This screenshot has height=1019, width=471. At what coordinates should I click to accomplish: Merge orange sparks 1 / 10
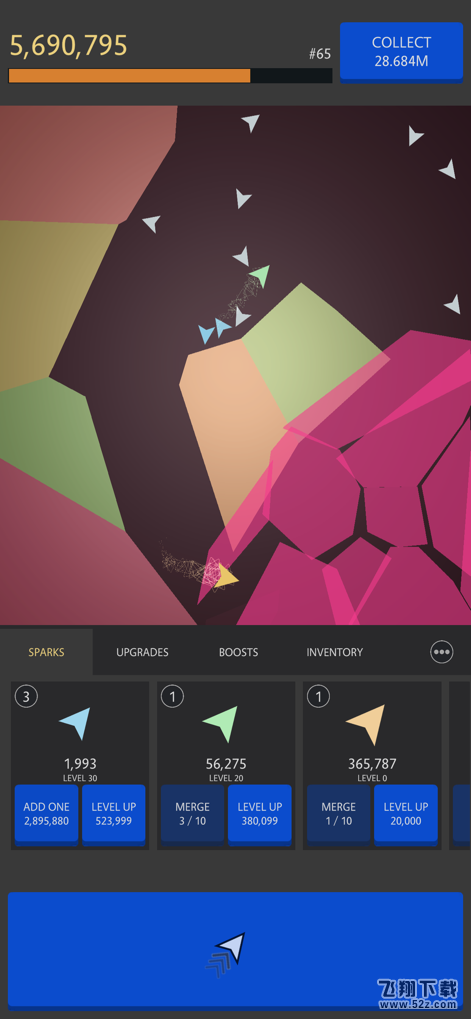pos(338,814)
